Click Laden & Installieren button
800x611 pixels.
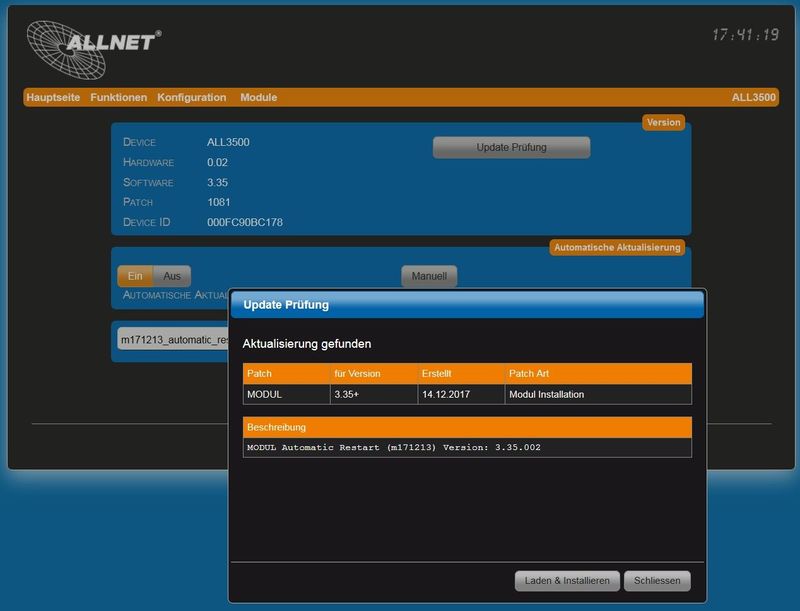click(x=567, y=580)
